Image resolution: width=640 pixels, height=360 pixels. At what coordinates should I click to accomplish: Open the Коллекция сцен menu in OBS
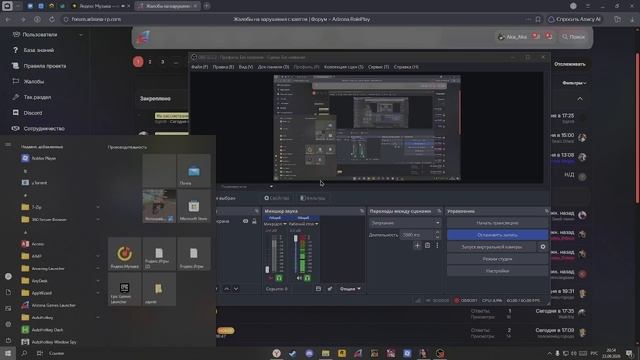pyautogui.click(x=343, y=67)
